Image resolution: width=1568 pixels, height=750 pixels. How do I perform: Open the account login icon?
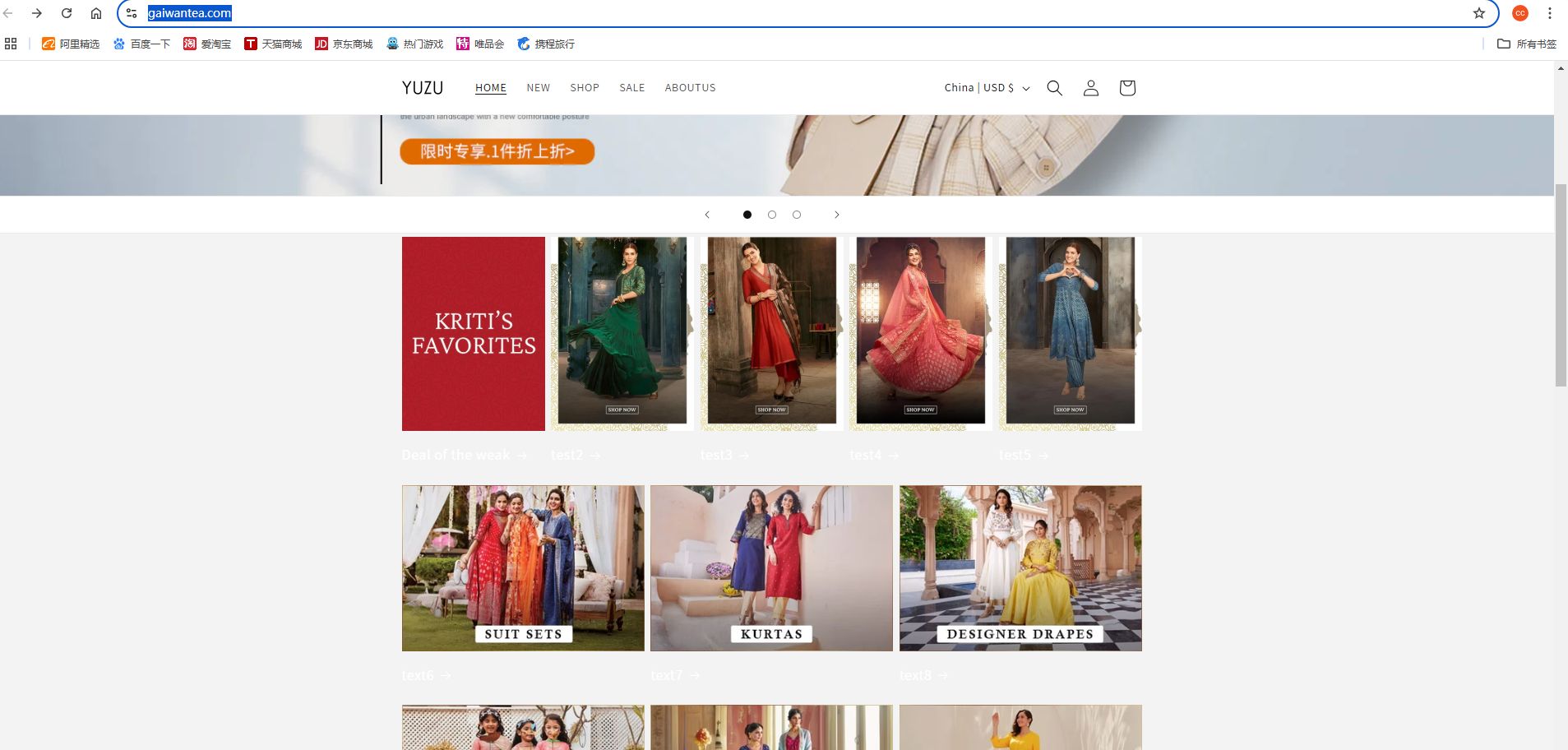[1091, 88]
